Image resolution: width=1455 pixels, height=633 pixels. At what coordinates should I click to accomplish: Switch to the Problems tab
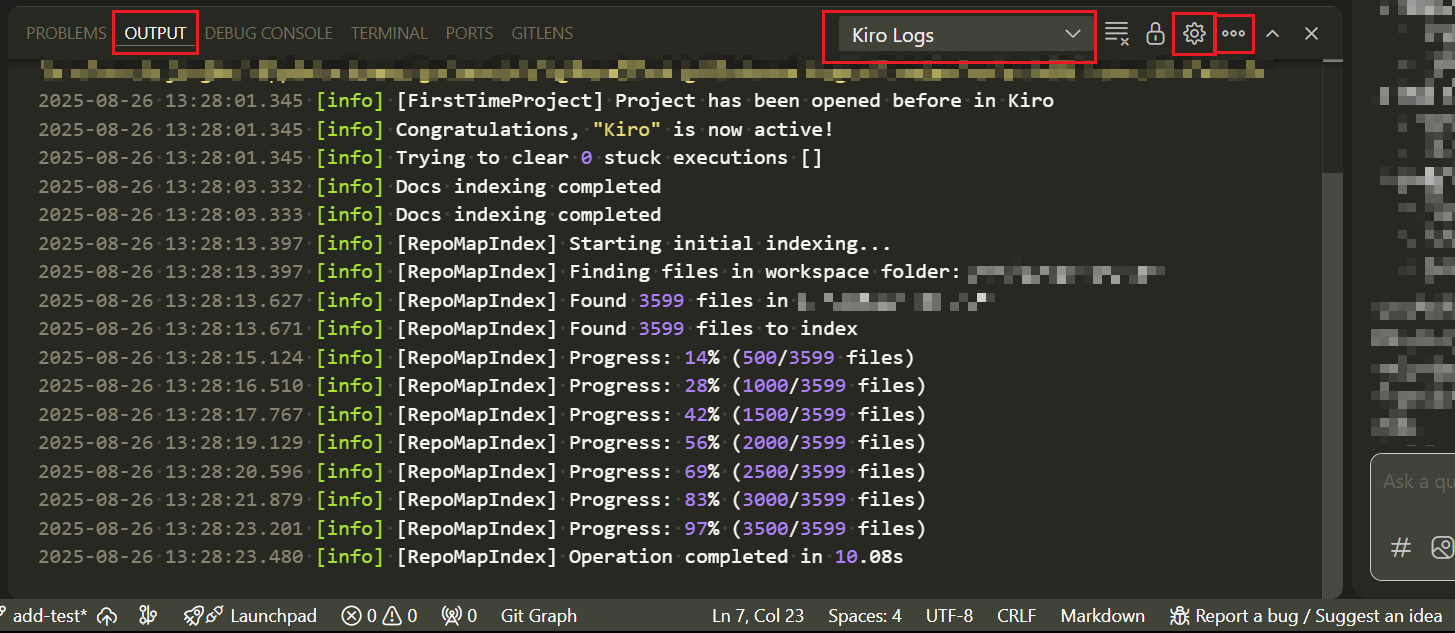(x=66, y=33)
